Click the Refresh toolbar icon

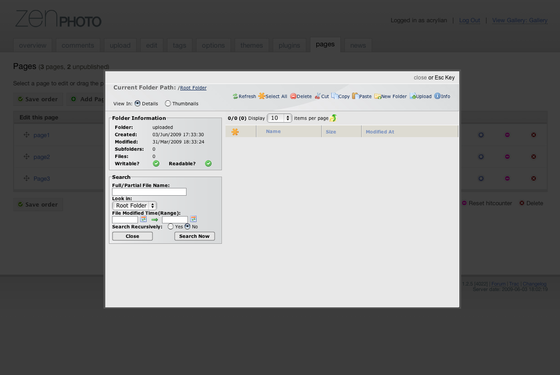tap(235, 96)
